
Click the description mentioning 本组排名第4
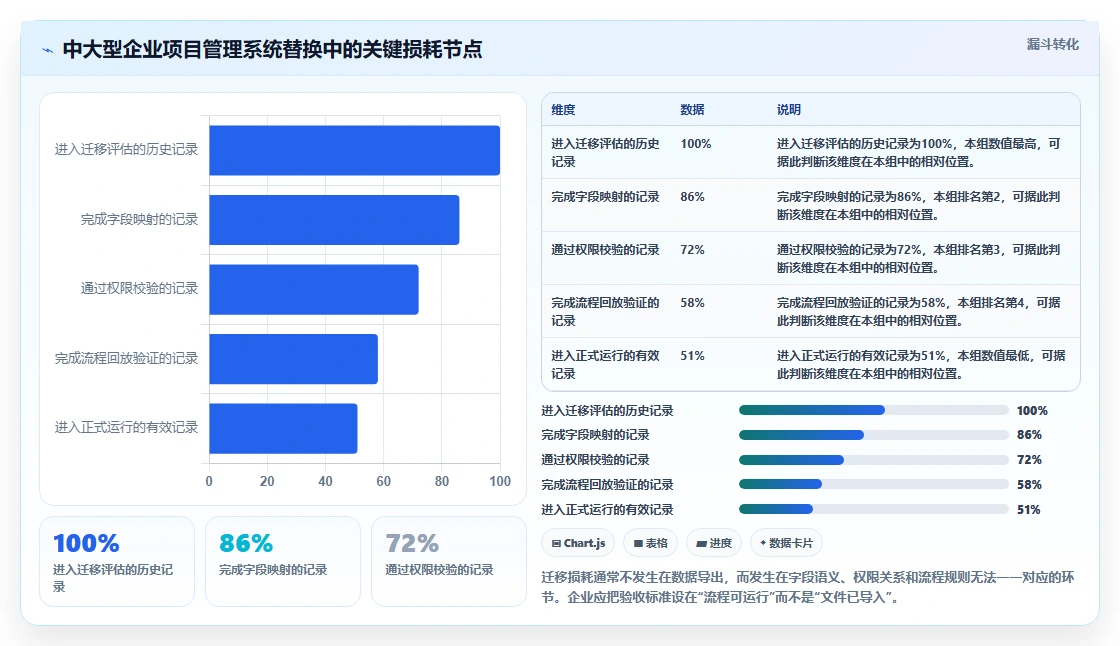(918, 312)
